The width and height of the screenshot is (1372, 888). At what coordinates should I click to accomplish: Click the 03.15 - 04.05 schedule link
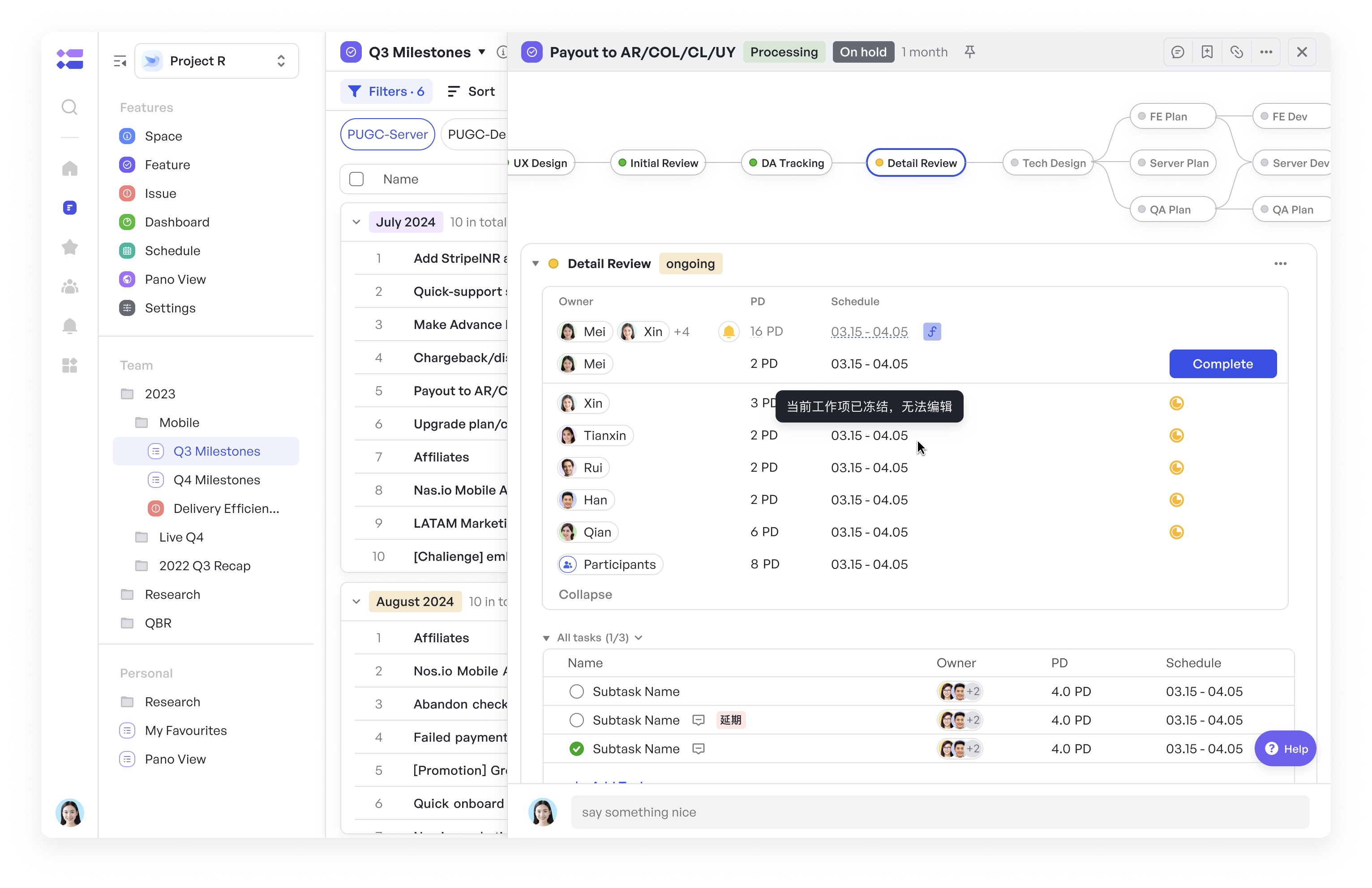tap(869, 332)
